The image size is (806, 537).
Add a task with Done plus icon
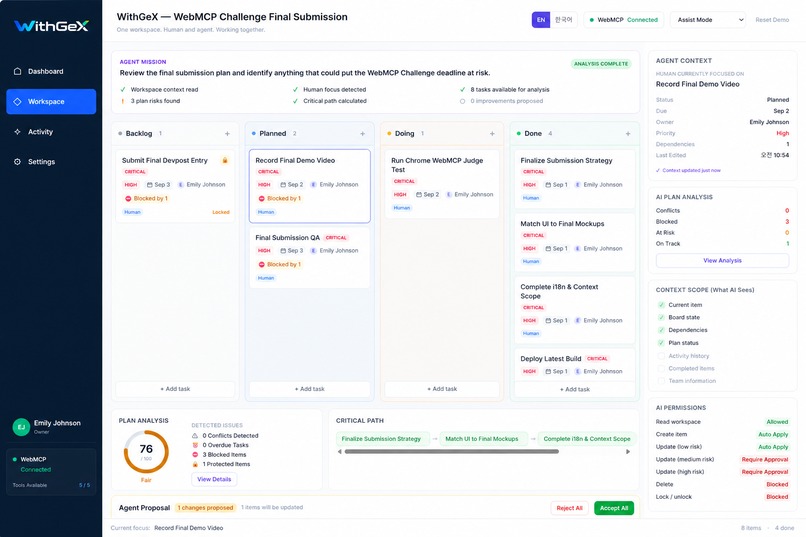click(628, 134)
